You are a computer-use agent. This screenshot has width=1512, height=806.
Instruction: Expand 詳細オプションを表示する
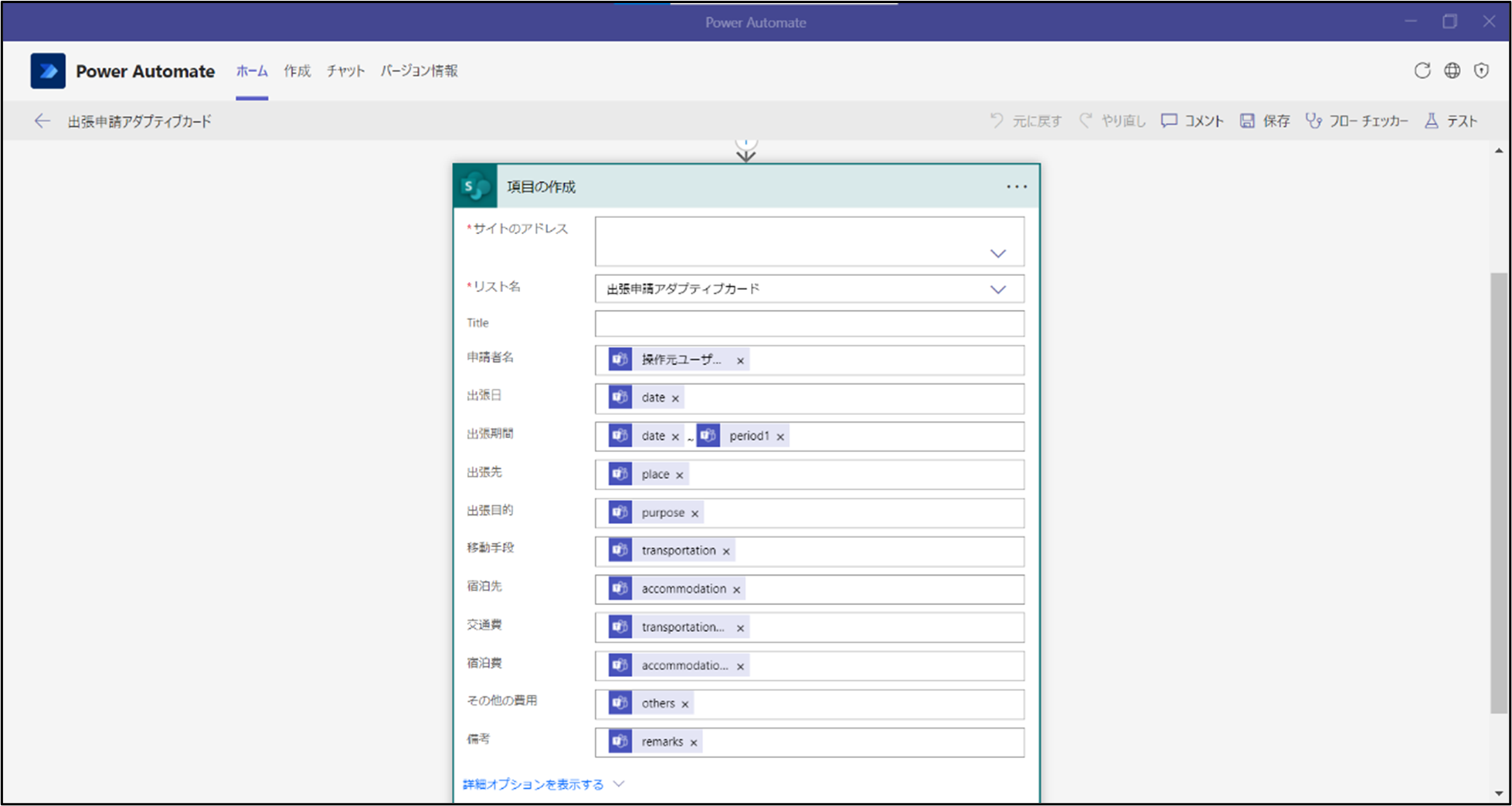[x=543, y=784]
